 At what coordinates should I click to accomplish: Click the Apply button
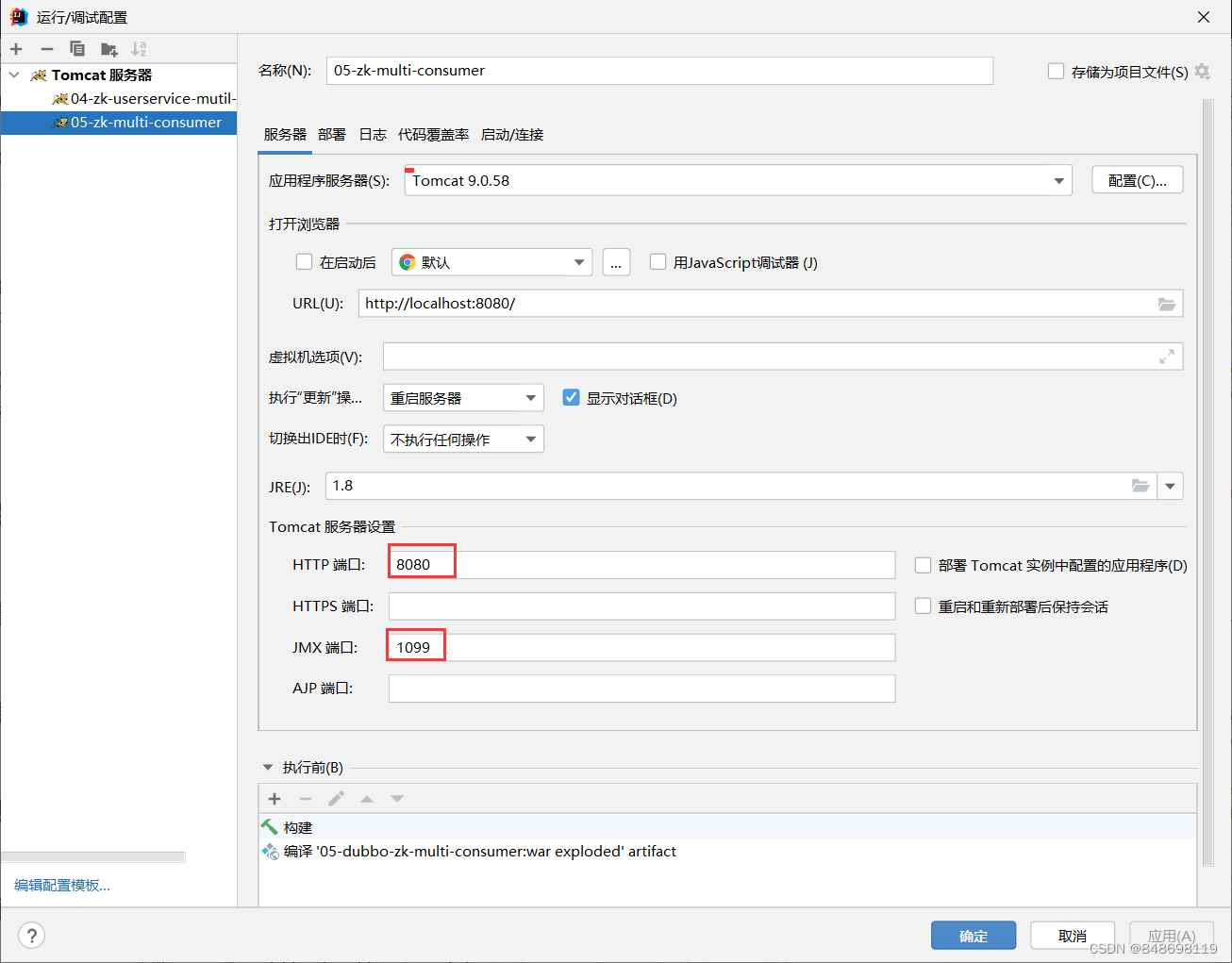(x=1172, y=936)
